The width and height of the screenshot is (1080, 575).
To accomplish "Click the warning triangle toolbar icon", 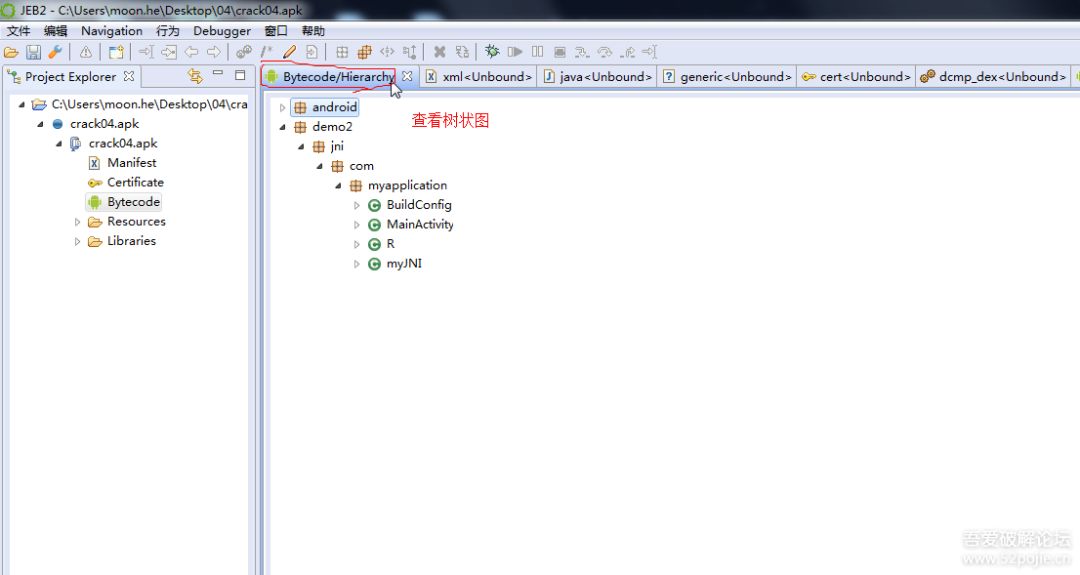I will 86,52.
